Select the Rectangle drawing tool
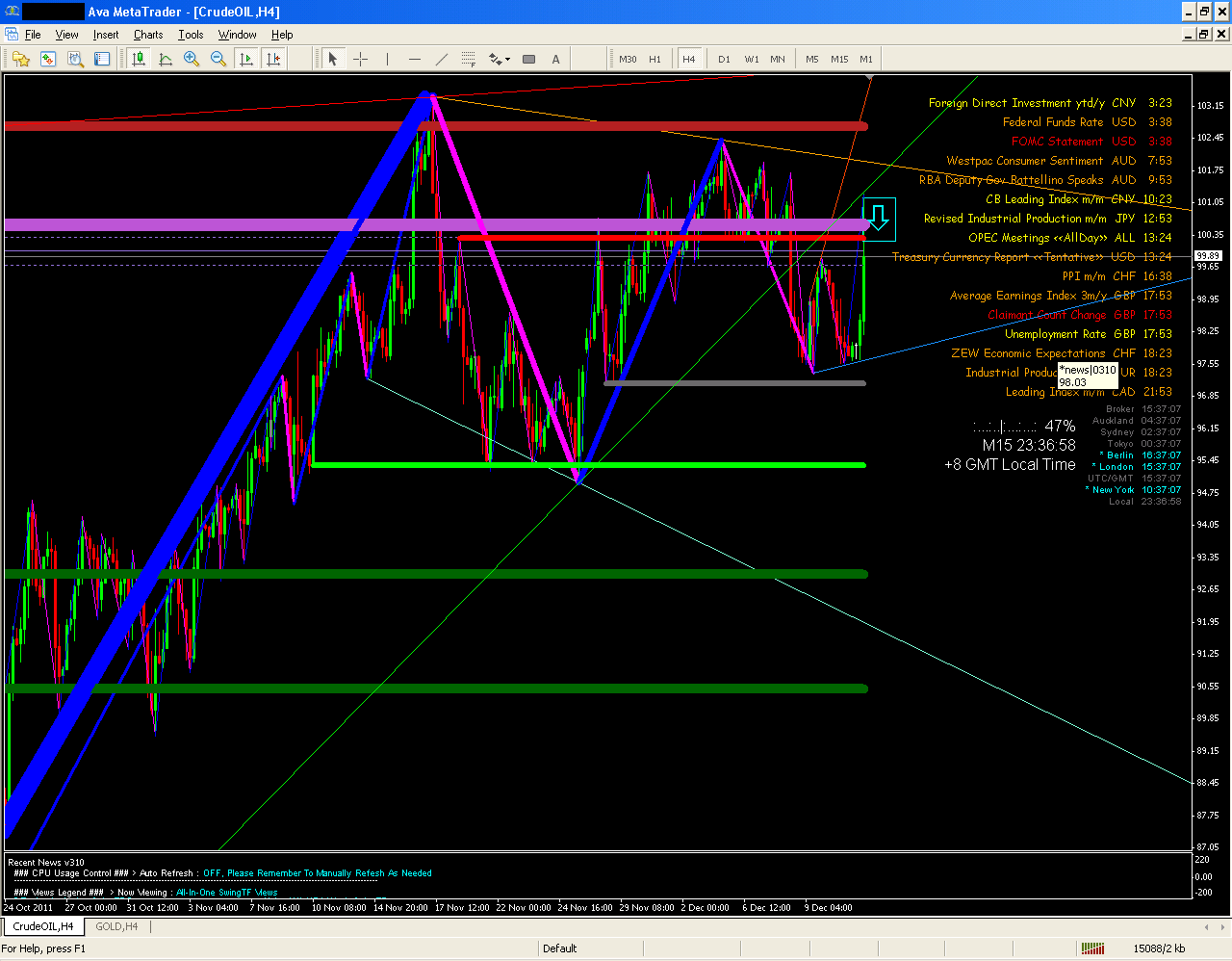 527,59
